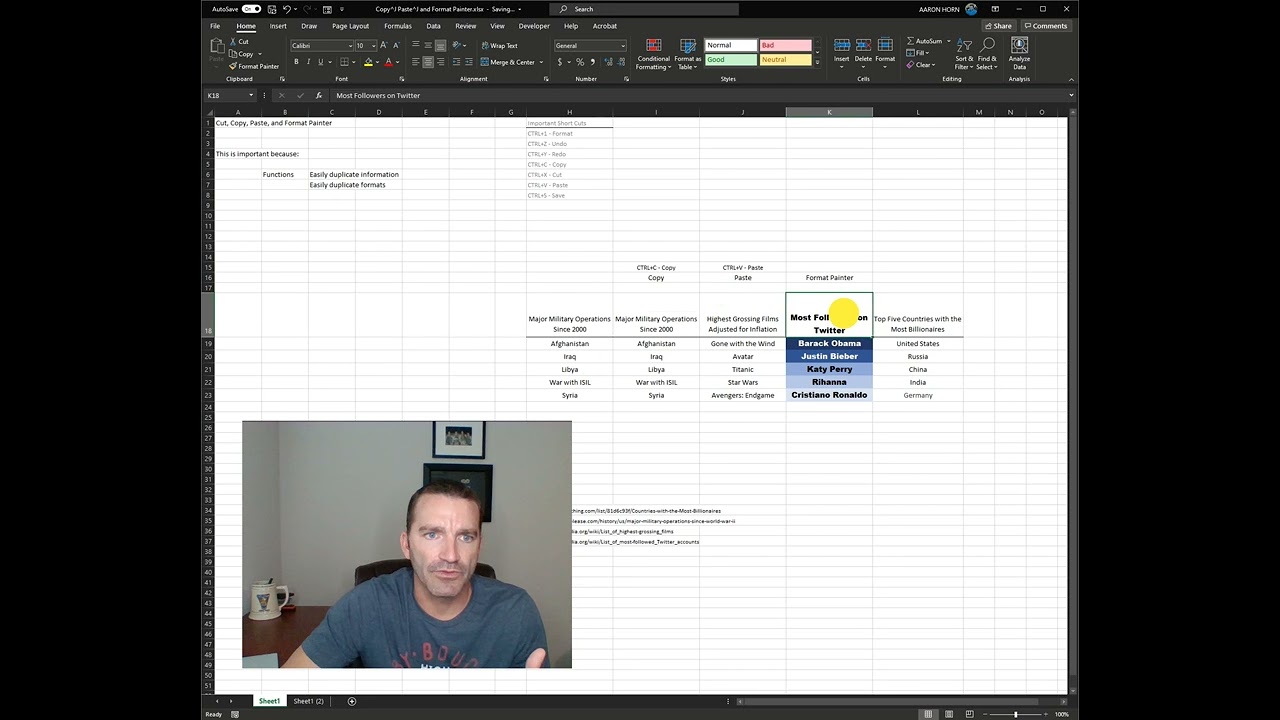Select the Barack Obama cell
The width and height of the screenshot is (1280, 720).
829,343
